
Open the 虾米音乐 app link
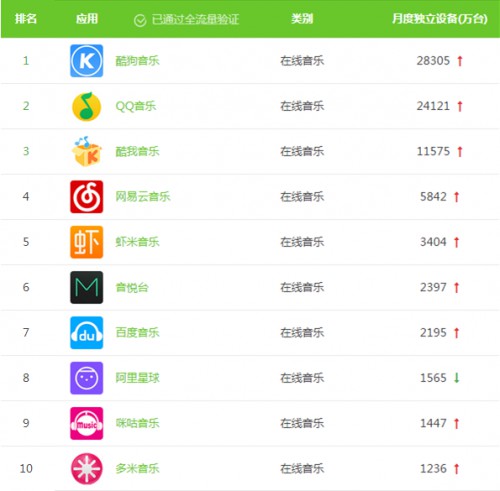pos(137,242)
